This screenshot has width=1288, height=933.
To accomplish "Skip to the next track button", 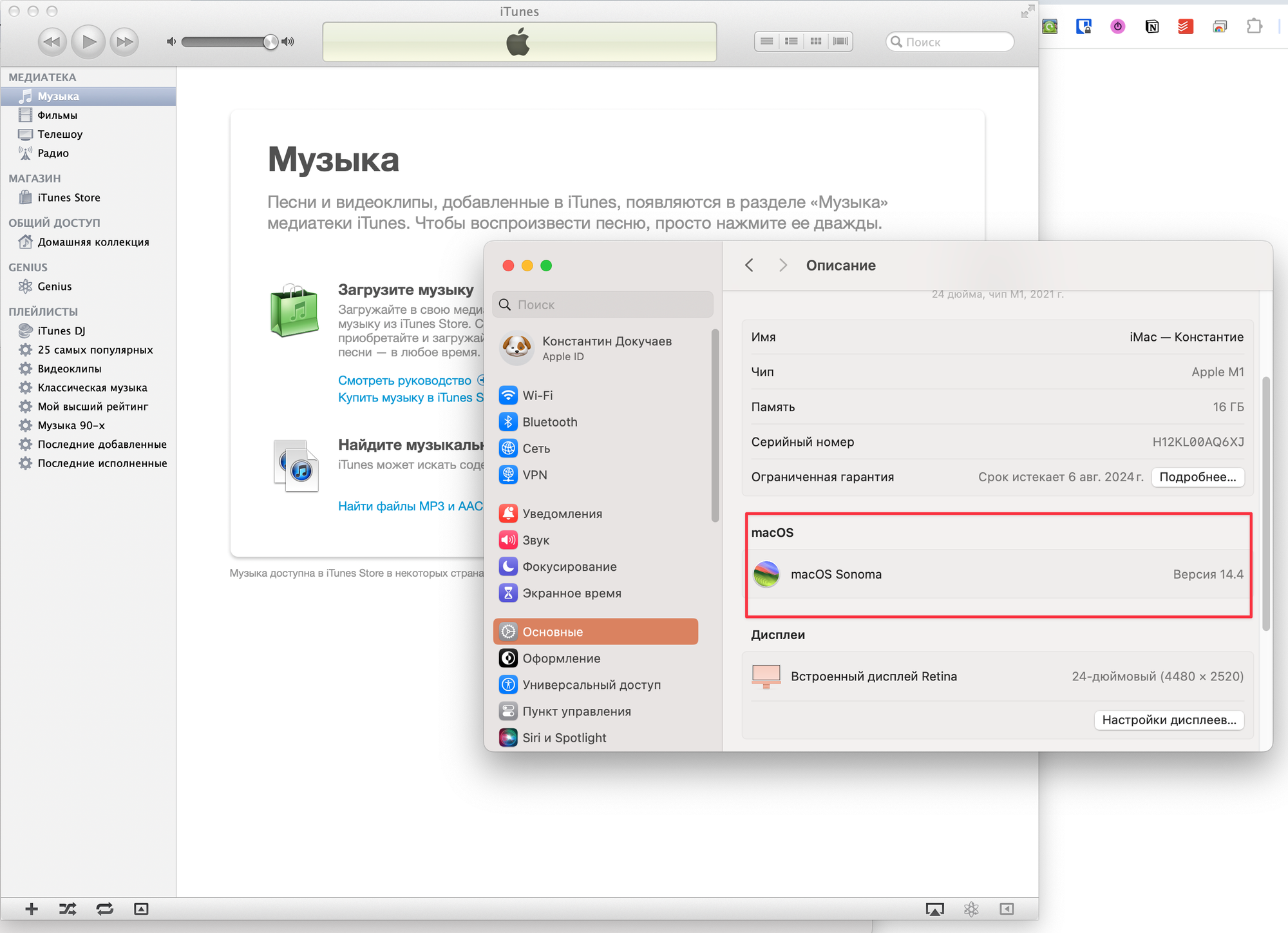I will (124, 42).
